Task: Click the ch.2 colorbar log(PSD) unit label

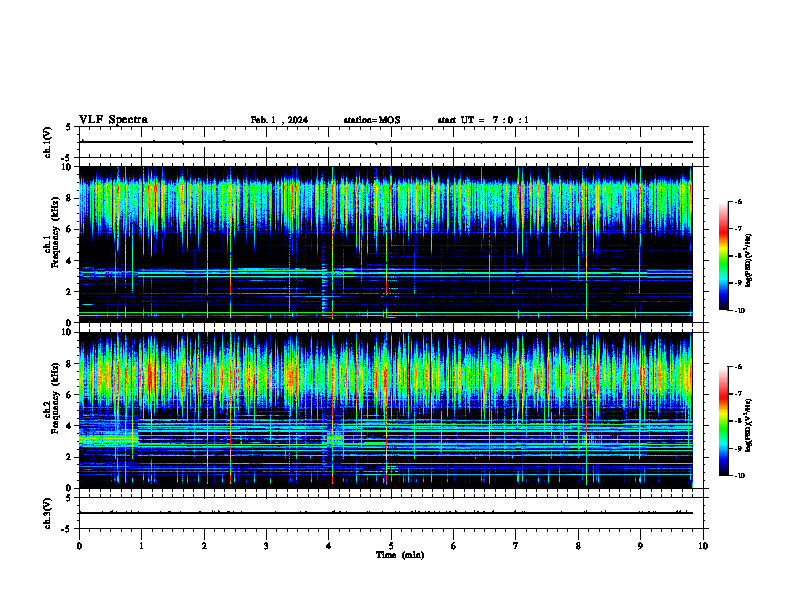Action: pos(750,425)
